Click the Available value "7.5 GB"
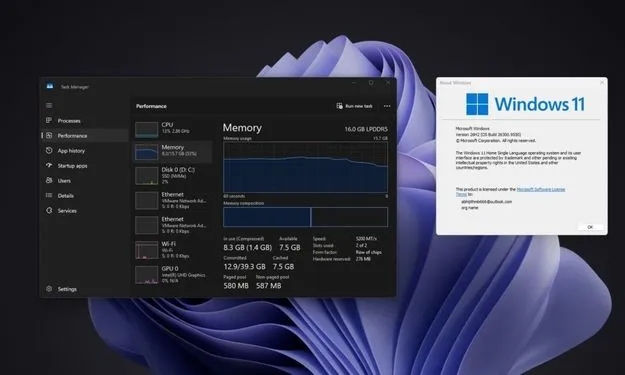Screen dimensions: 625x375 click(290, 247)
